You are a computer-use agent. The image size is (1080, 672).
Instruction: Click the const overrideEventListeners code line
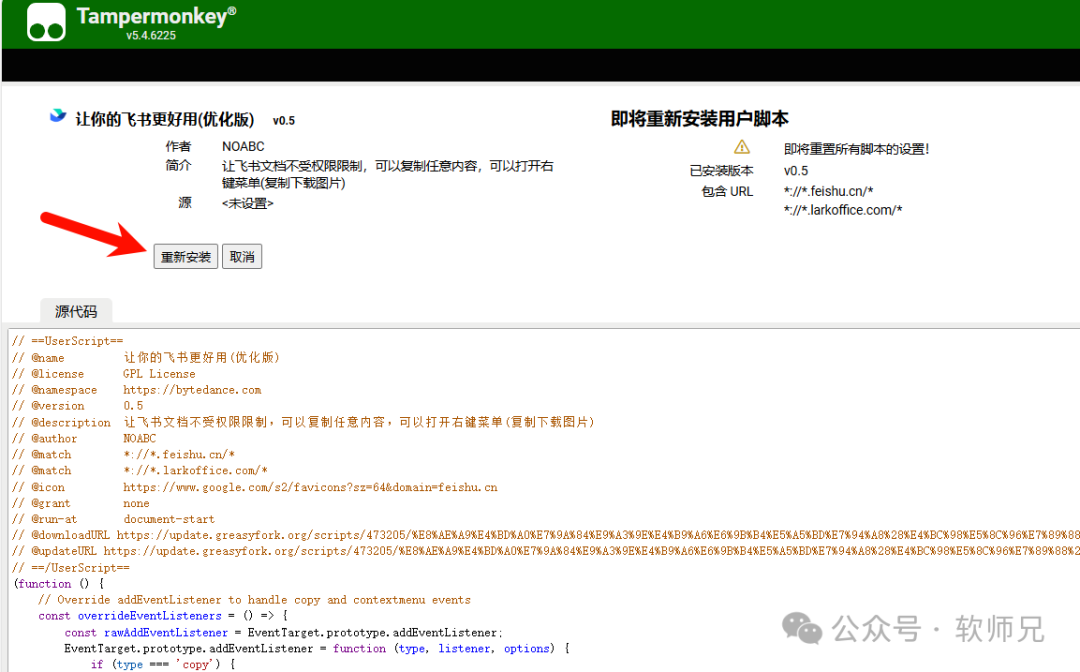[163, 616]
